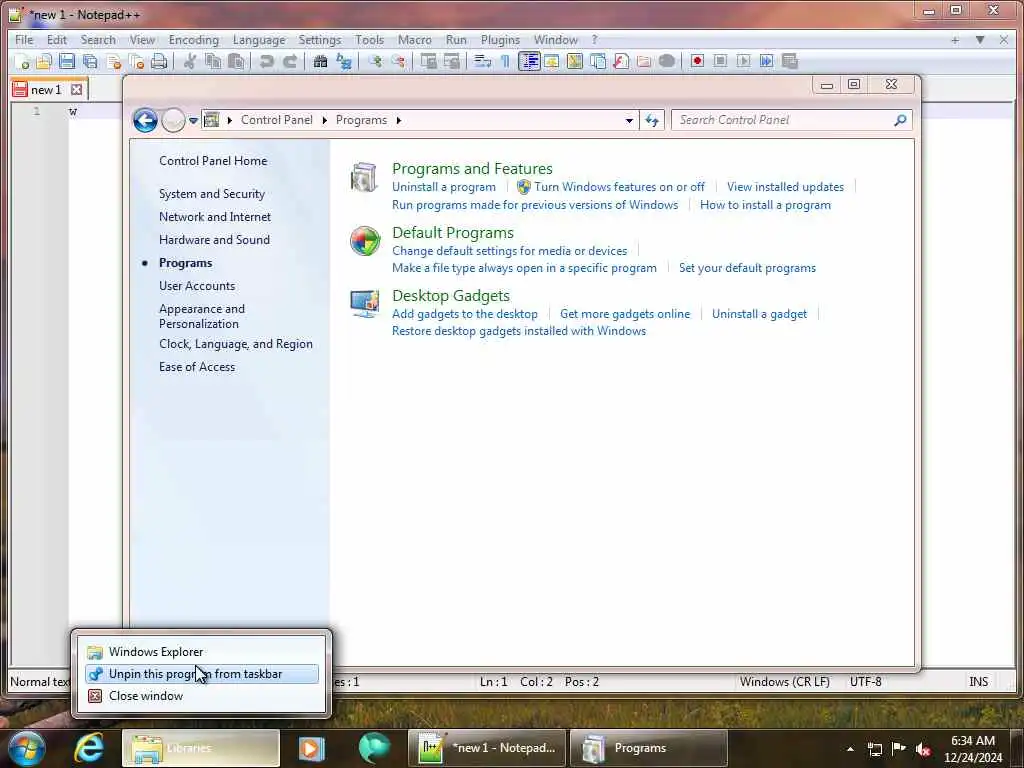
Task: Click the Stop Recording macro icon
Action: click(720, 61)
